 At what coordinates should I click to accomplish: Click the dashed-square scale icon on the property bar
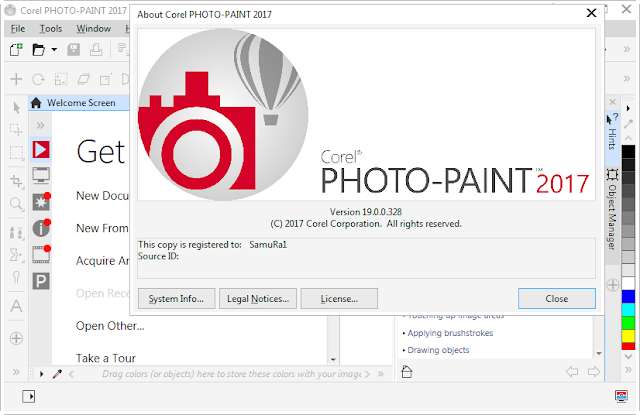[x=61, y=79]
